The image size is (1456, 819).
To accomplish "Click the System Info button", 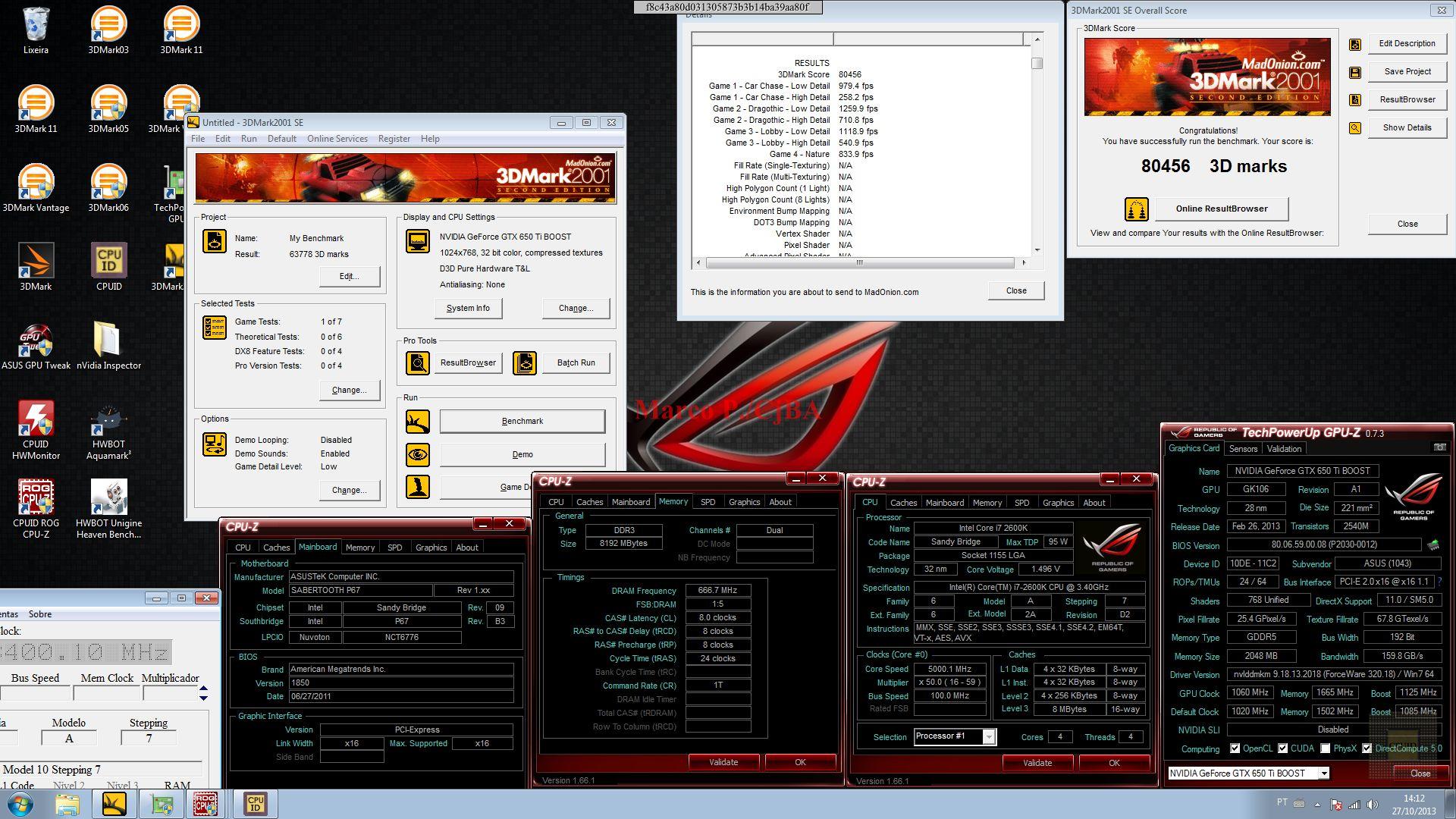I will click(468, 309).
